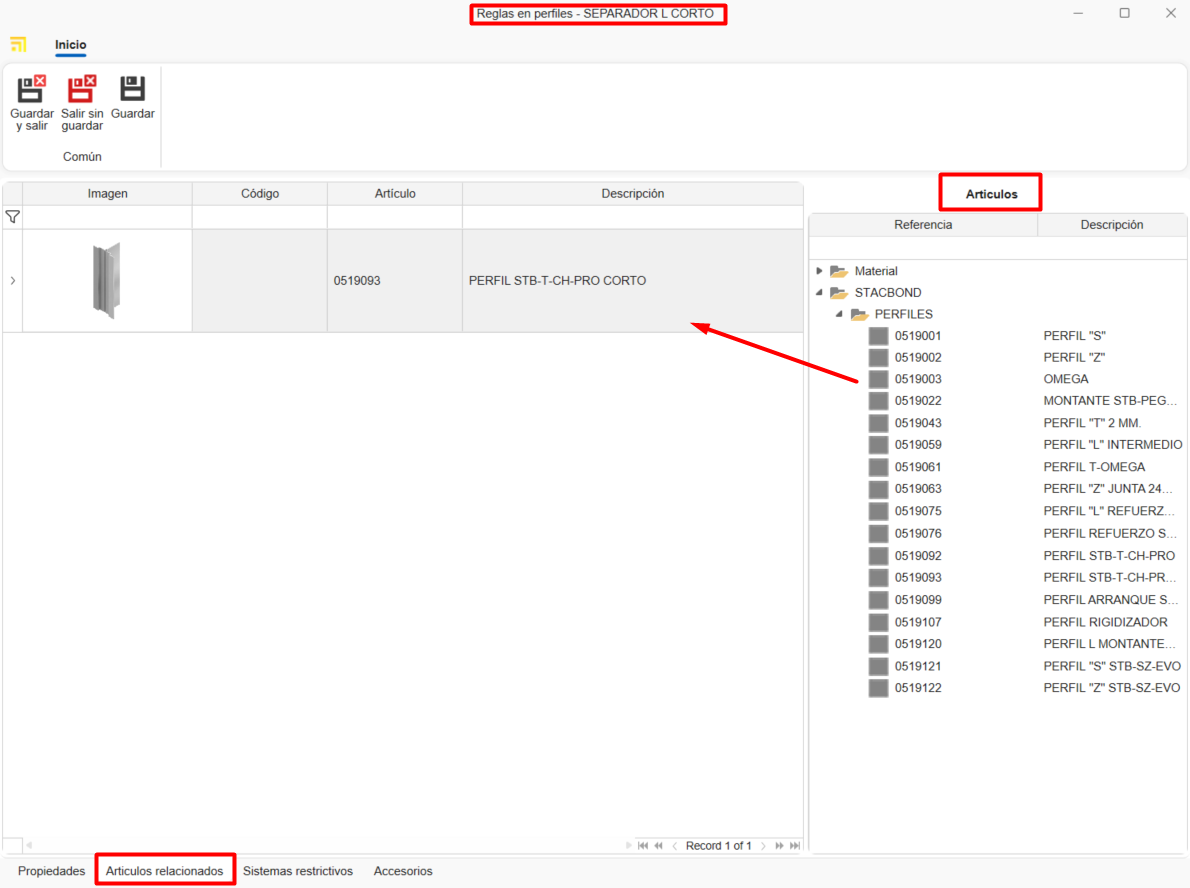Click the Artículo column filter field
The height and width of the screenshot is (888, 1190).
[x=394, y=217]
